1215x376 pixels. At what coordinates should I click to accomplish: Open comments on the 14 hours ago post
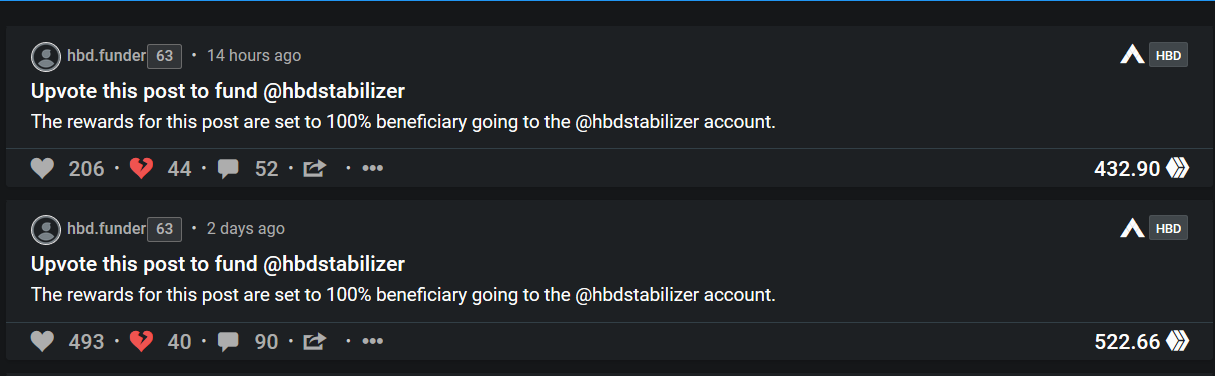tap(228, 169)
